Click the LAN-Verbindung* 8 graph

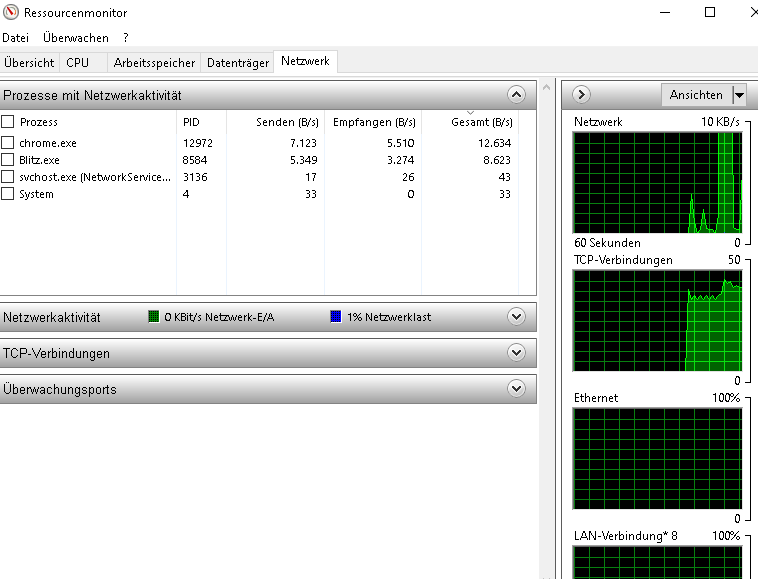pyautogui.click(x=657, y=563)
